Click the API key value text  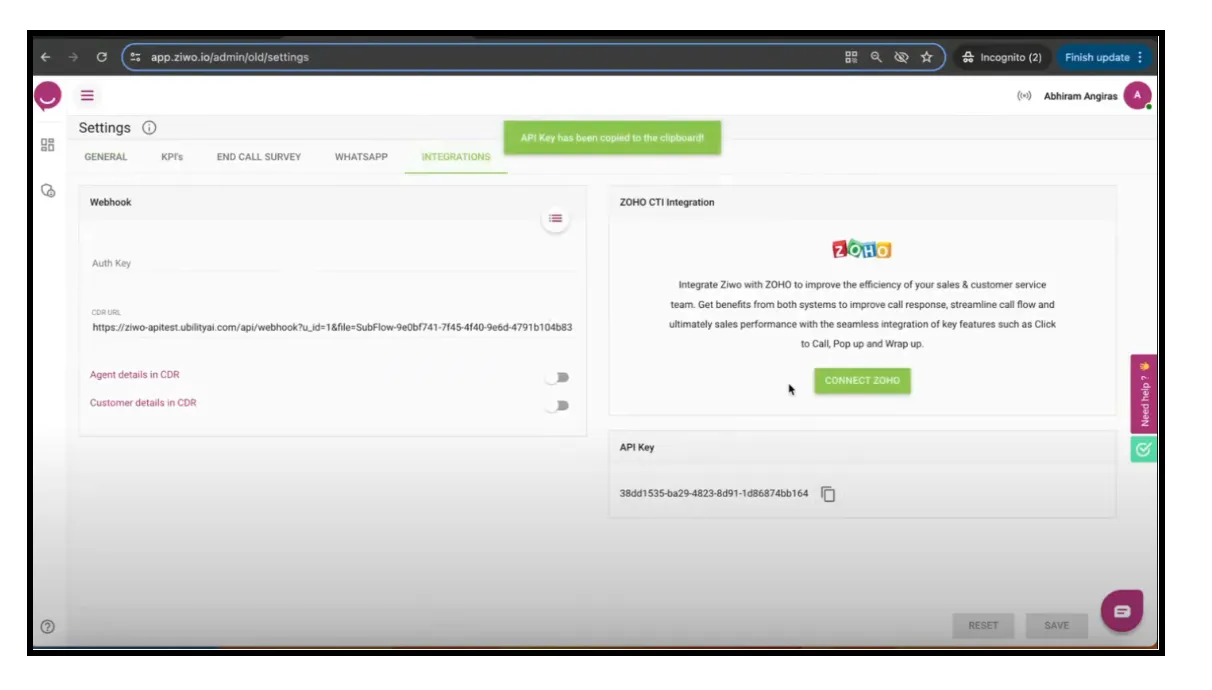click(x=714, y=494)
